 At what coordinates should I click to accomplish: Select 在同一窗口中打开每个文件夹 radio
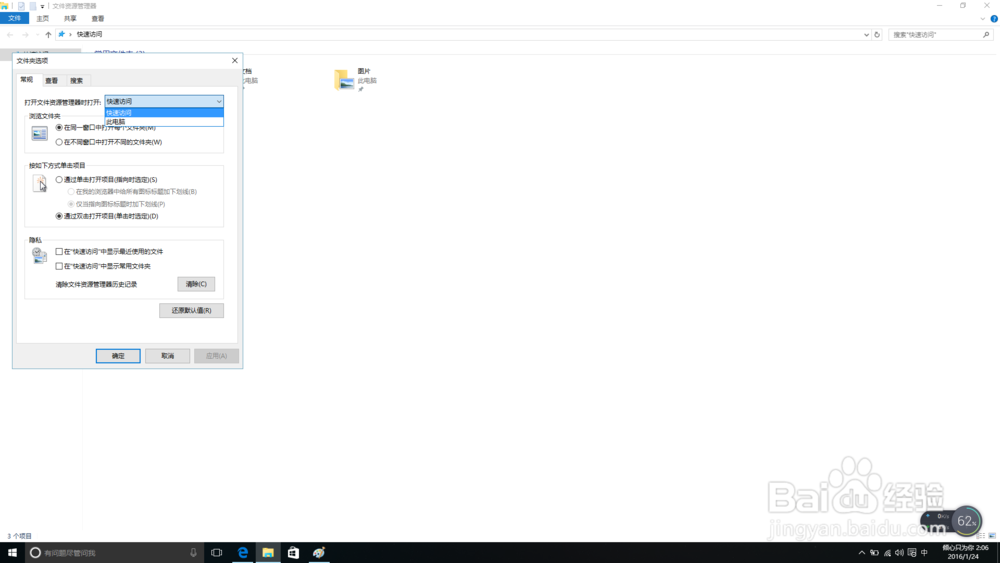59,128
